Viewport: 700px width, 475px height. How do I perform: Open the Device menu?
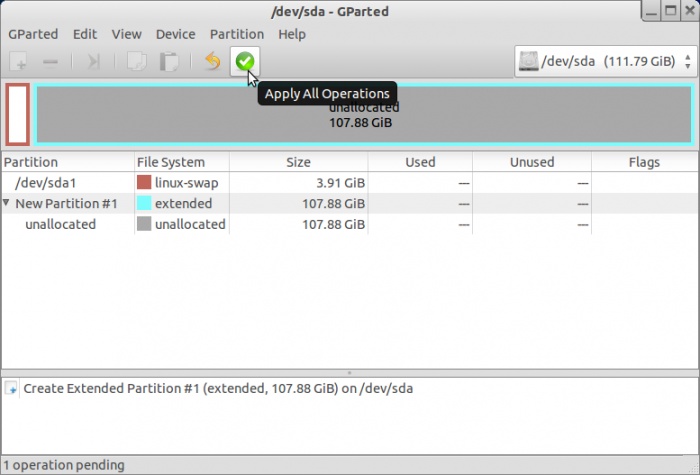(x=175, y=34)
